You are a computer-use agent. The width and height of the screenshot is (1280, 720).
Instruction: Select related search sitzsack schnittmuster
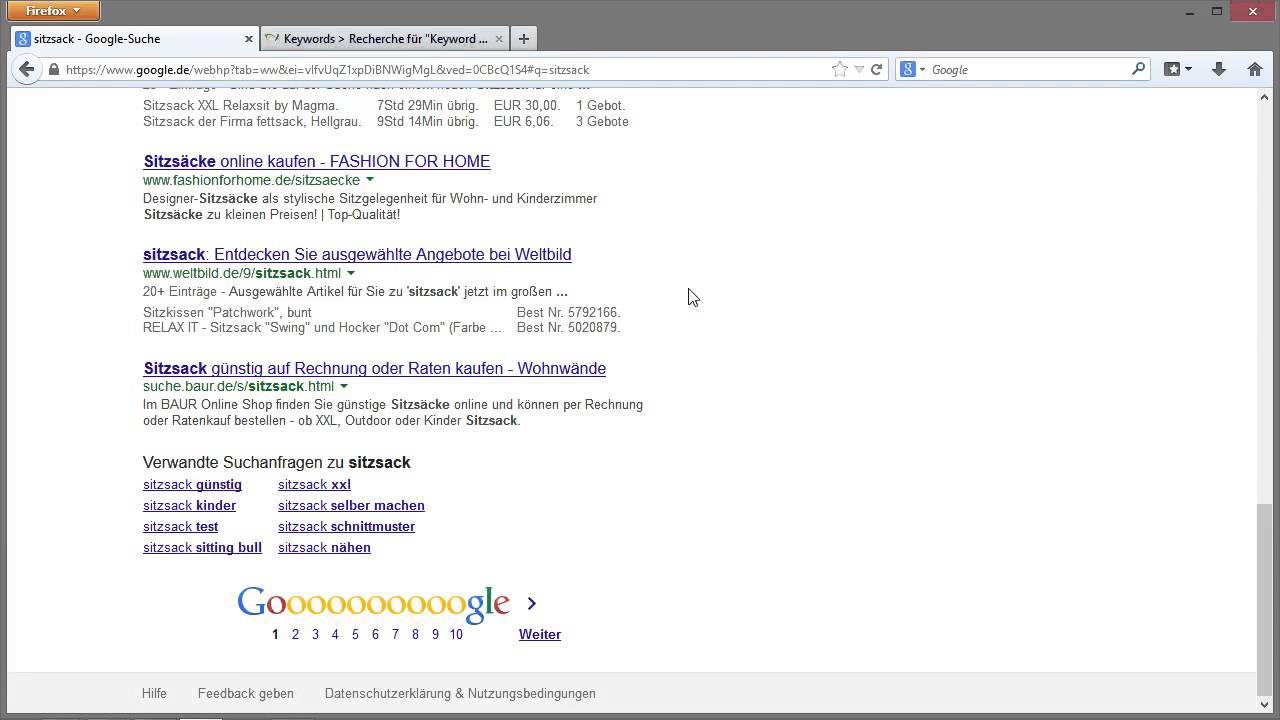coord(346,526)
